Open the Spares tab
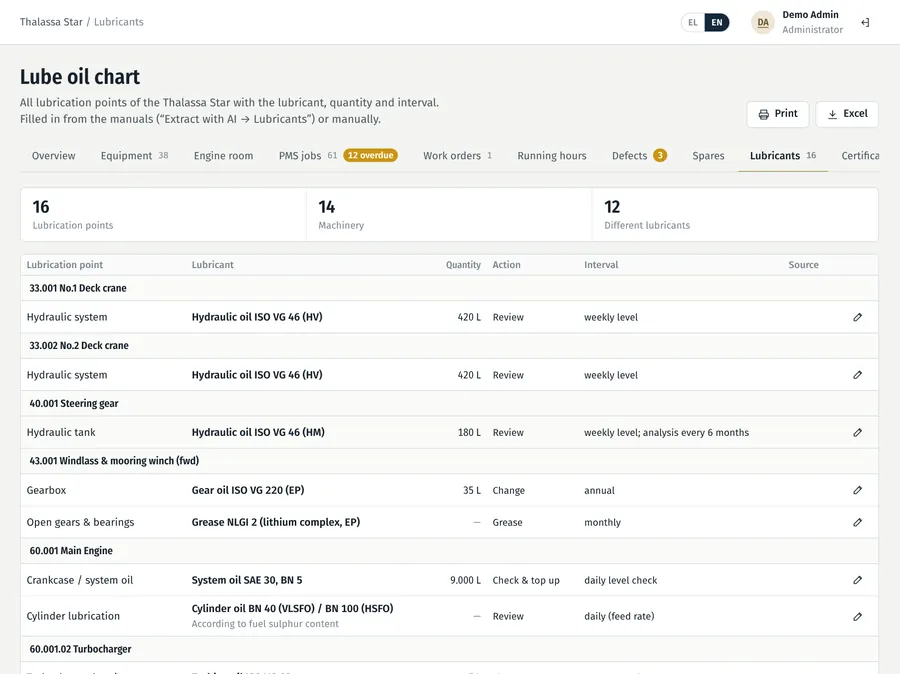This screenshot has width=900, height=674. tap(708, 156)
